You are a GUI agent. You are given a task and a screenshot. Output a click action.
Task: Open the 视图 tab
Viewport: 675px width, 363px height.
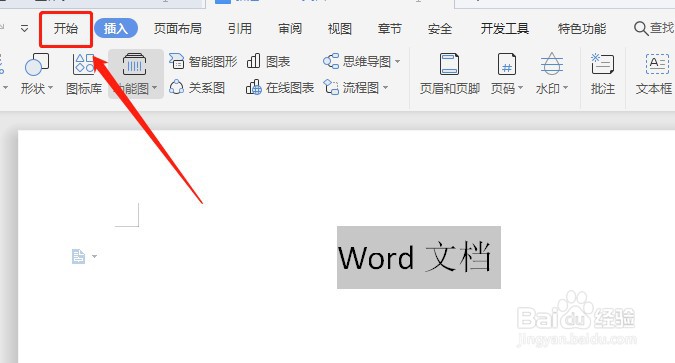(x=340, y=29)
